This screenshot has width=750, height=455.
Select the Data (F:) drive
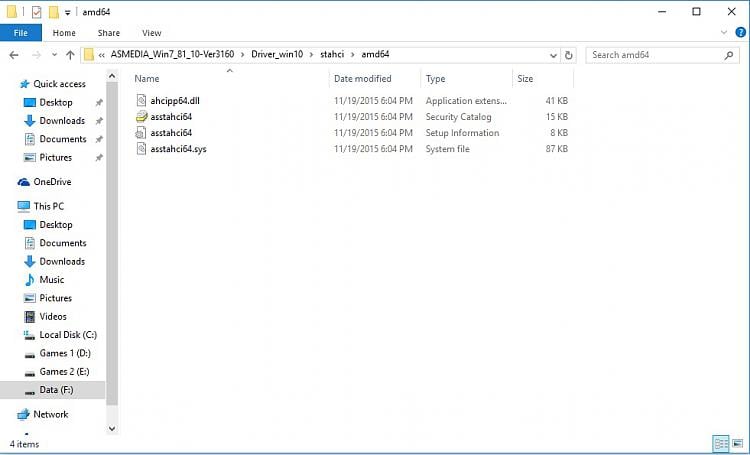pyautogui.click(x=52, y=390)
